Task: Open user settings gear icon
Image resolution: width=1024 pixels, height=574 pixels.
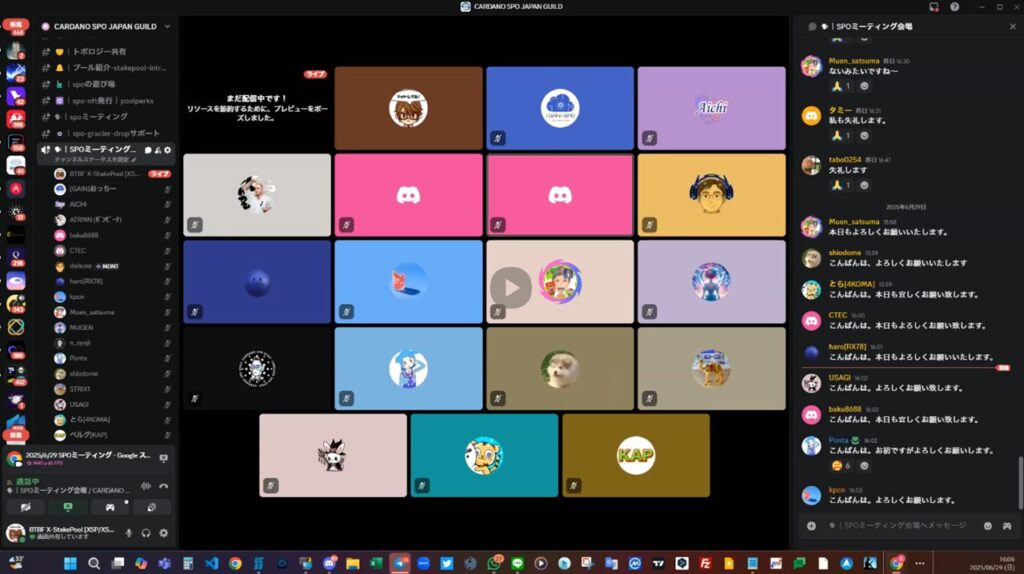Action: point(163,533)
